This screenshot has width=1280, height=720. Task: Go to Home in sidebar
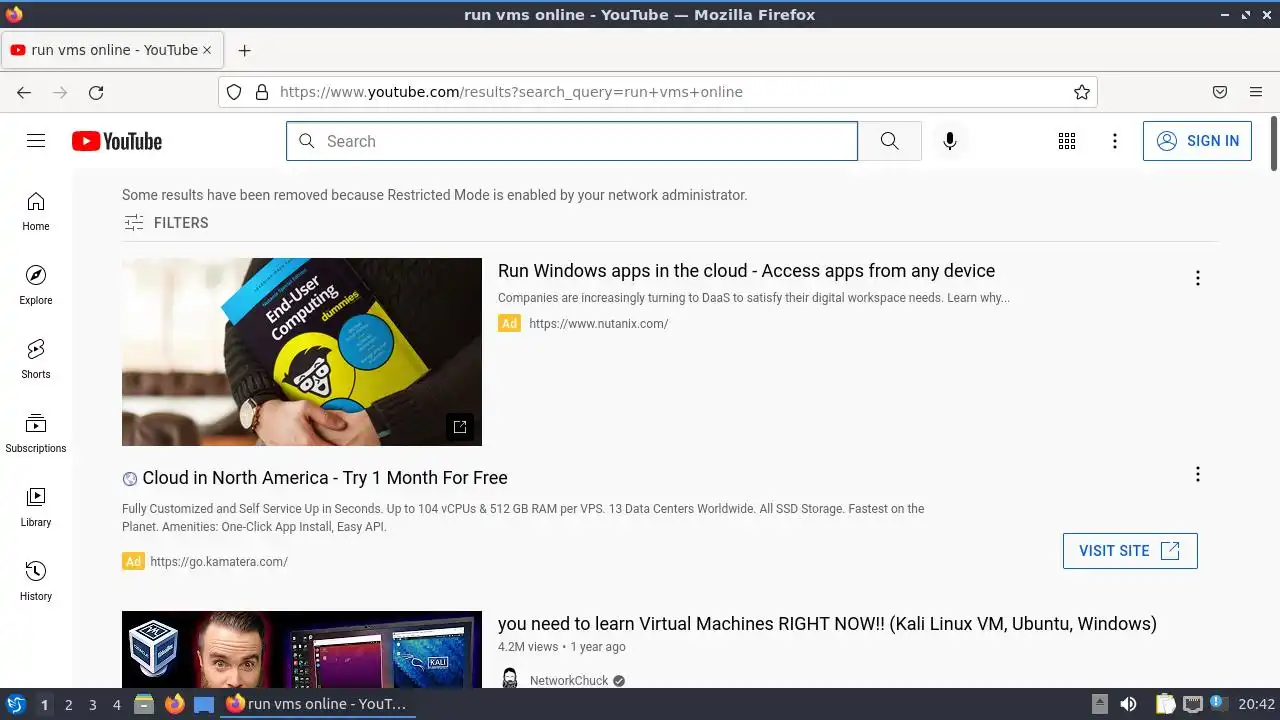tap(36, 211)
